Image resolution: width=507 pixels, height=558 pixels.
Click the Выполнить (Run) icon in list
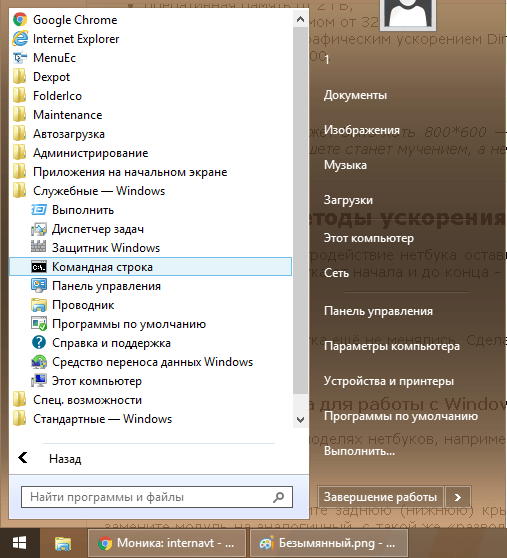pyautogui.click(x=39, y=210)
